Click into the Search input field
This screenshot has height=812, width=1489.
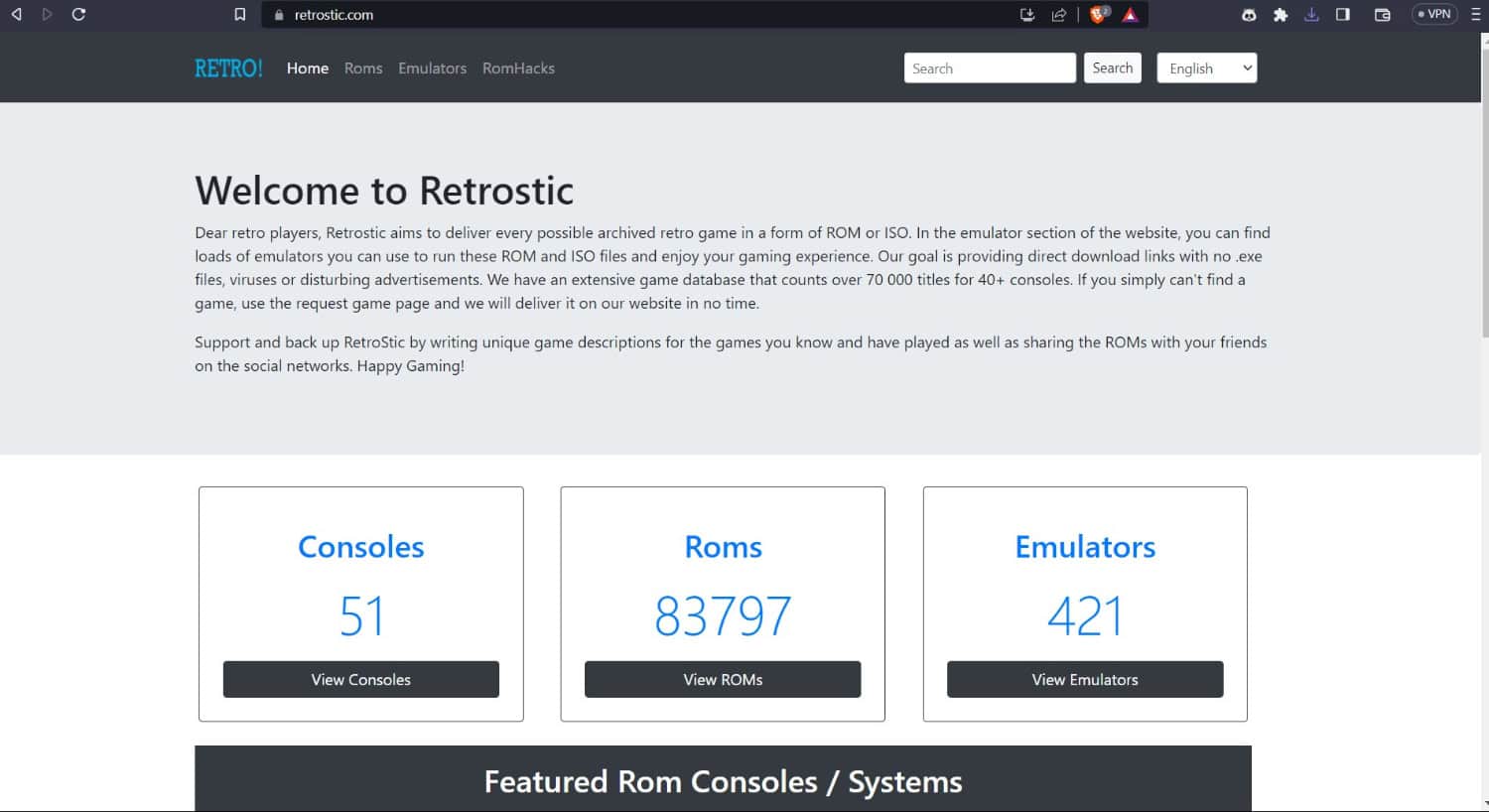click(x=990, y=68)
